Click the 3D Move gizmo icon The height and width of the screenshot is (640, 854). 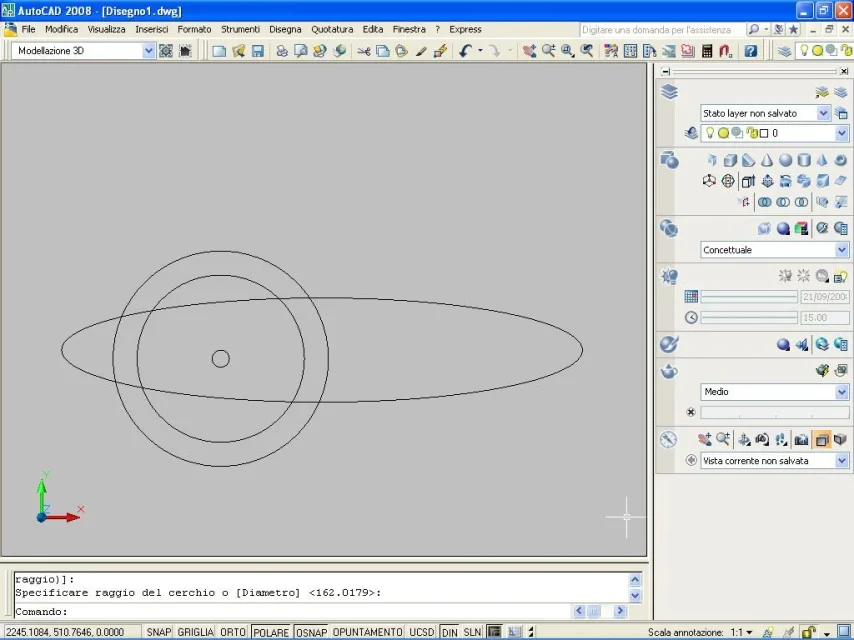point(709,181)
